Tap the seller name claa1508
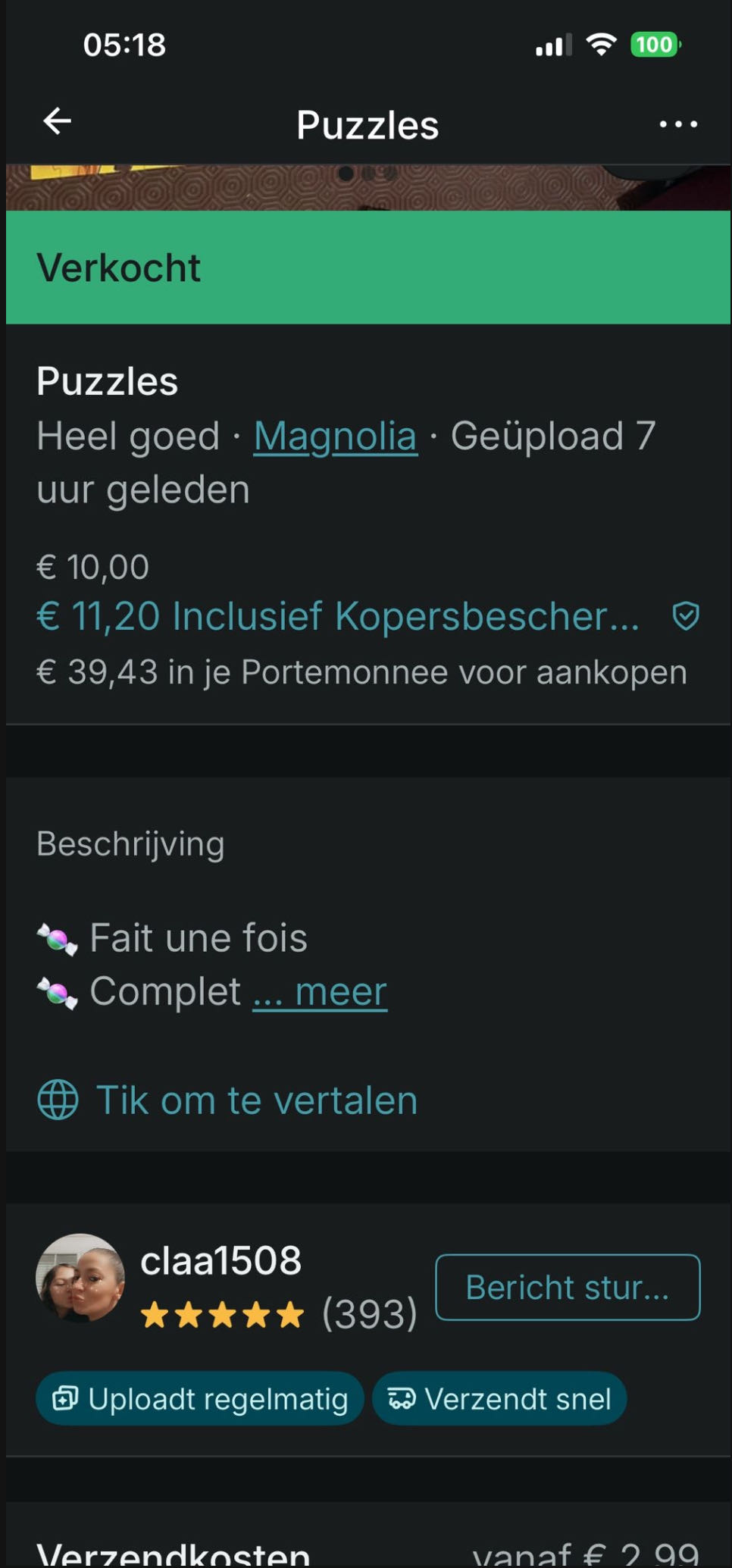732x1568 pixels. pyautogui.click(x=221, y=1261)
